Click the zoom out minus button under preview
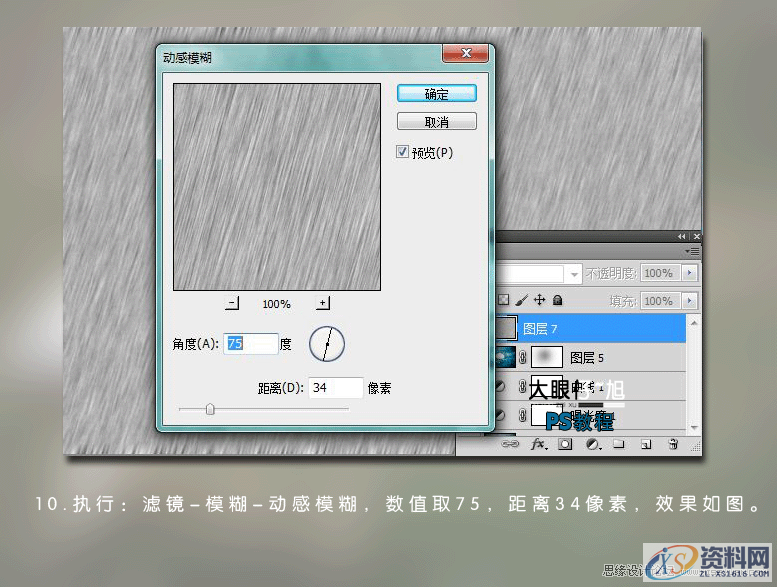 tap(233, 303)
